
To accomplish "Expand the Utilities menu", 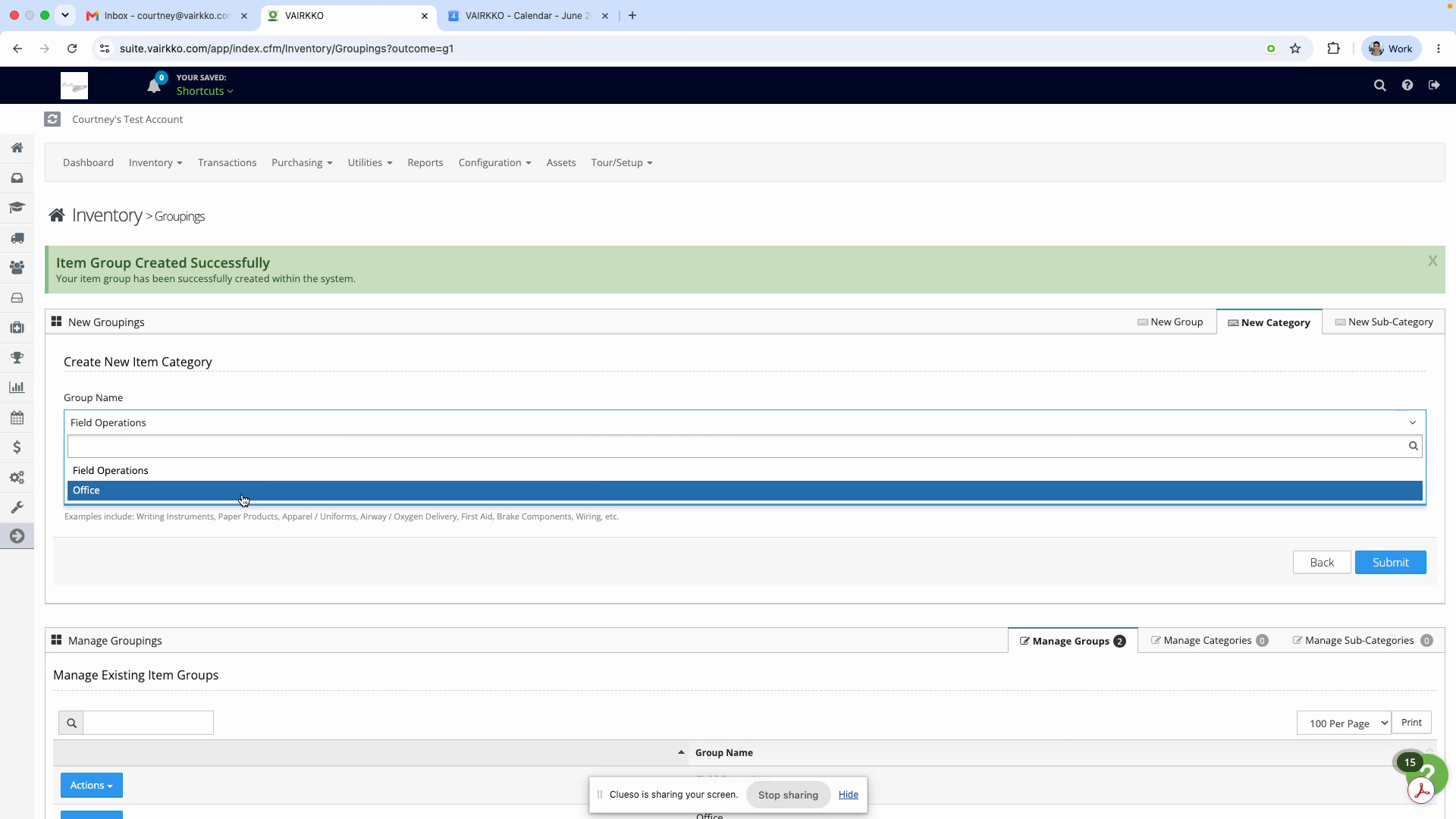I will click(370, 163).
